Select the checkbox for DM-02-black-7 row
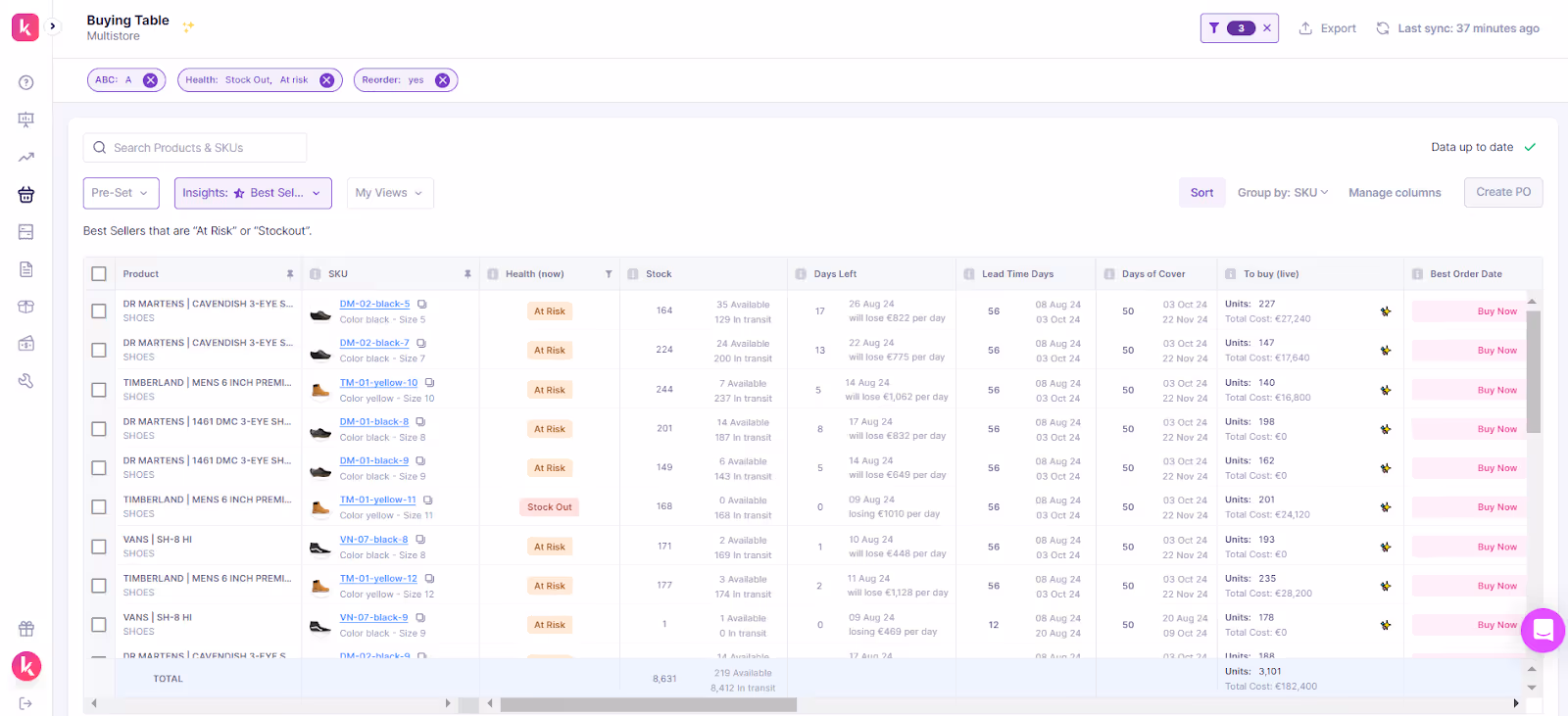The width and height of the screenshot is (1568, 716). 99,351
